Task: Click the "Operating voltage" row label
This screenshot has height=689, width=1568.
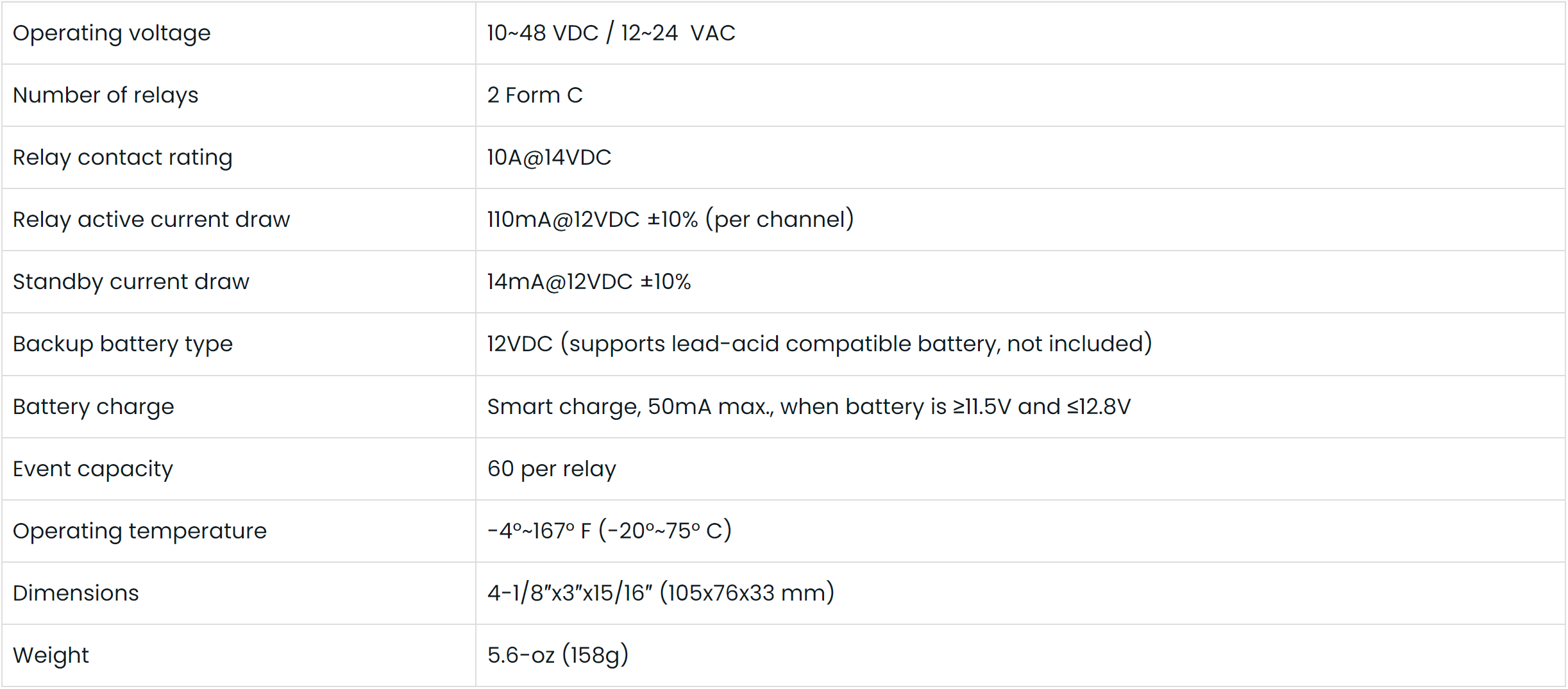Action: pyautogui.click(x=112, y=33)
